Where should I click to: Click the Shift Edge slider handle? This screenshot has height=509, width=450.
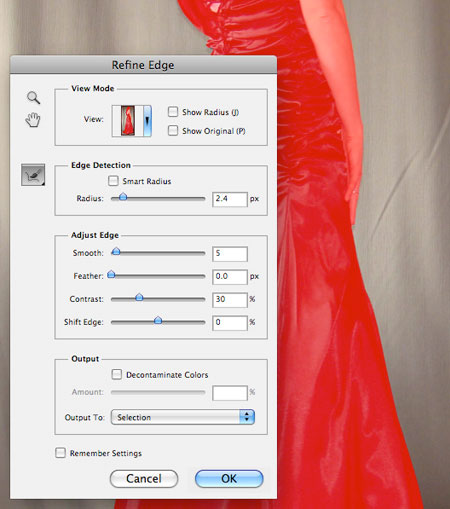click(158, 320)
